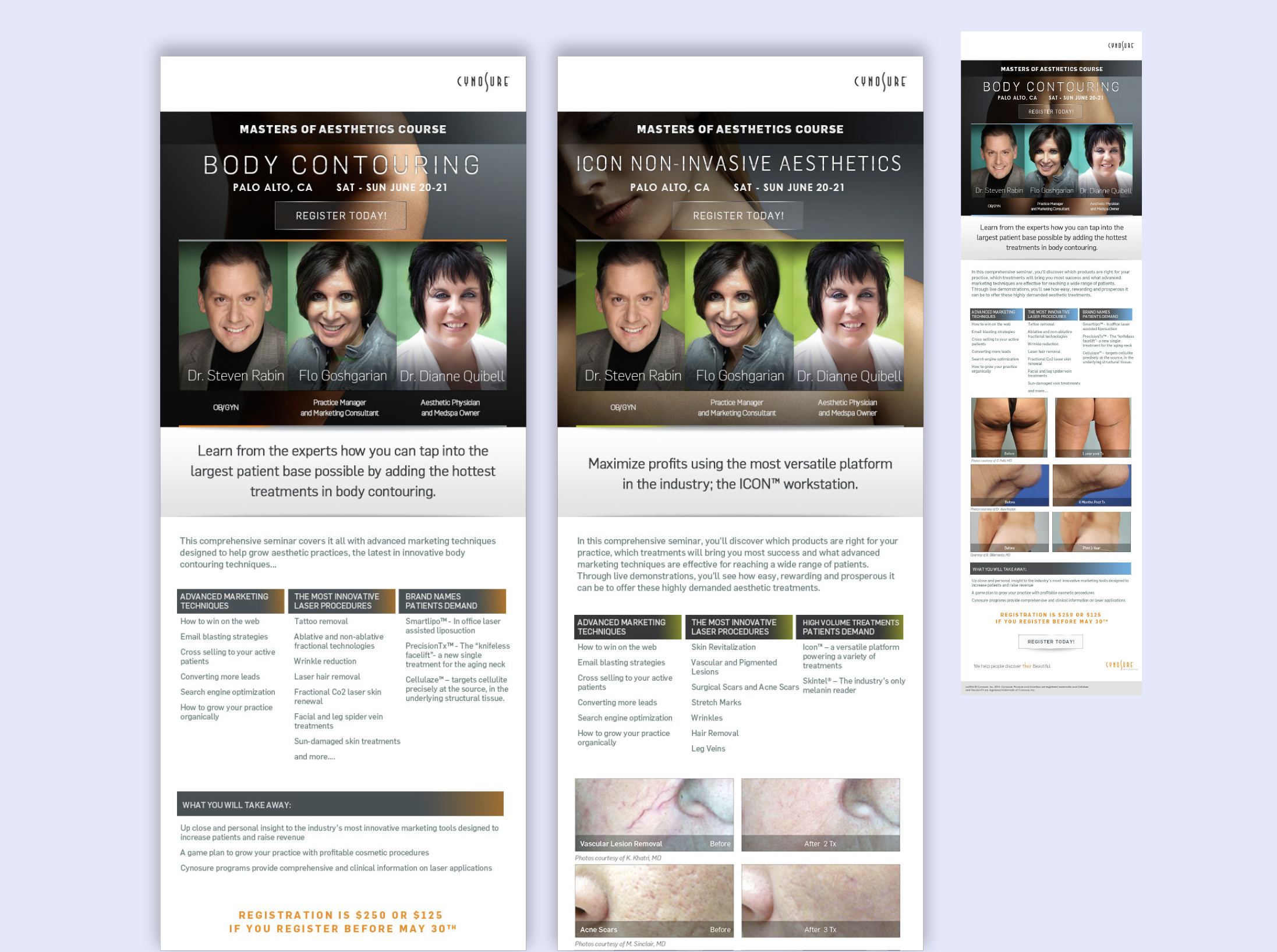
Task: Click Cynosure logo atop small preview email
Action: tap(1120, 45)
